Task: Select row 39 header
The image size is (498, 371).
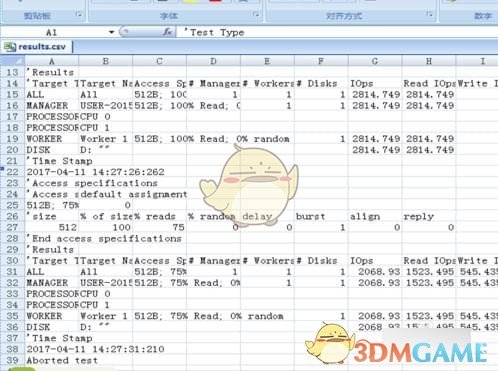Action: coord(12,360)
